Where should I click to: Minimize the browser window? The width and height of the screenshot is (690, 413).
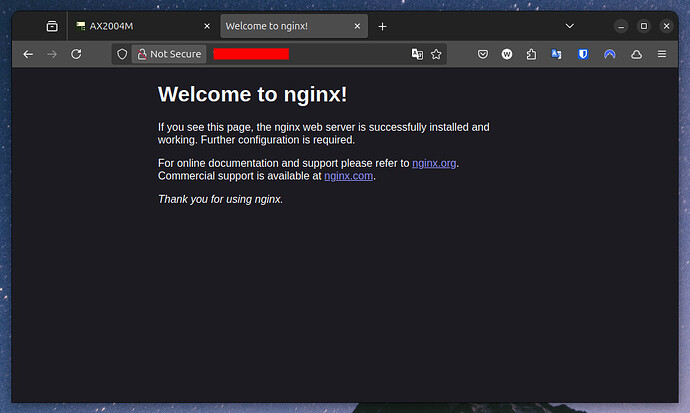pos(621,26)
